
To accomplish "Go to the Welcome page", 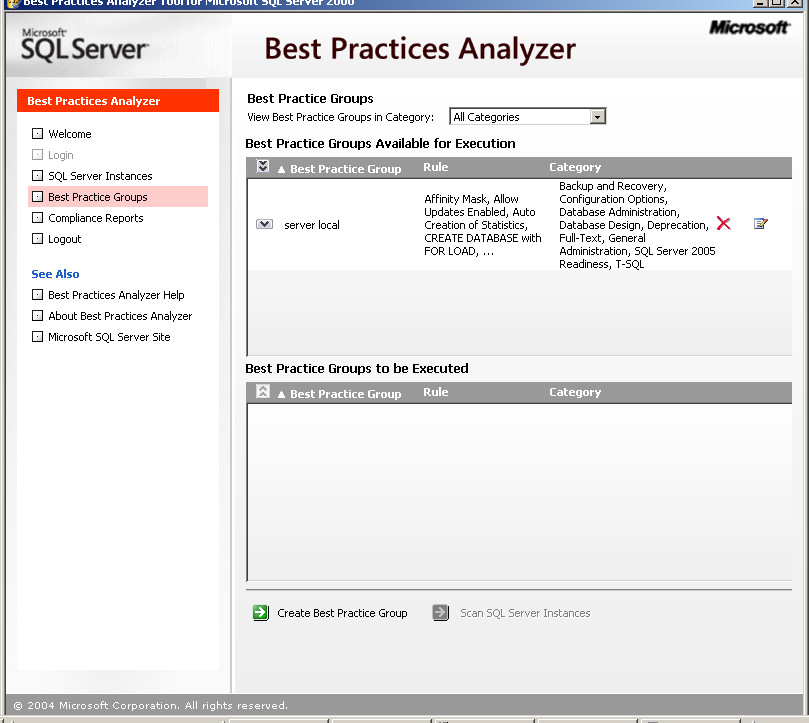I will [70, 134].
